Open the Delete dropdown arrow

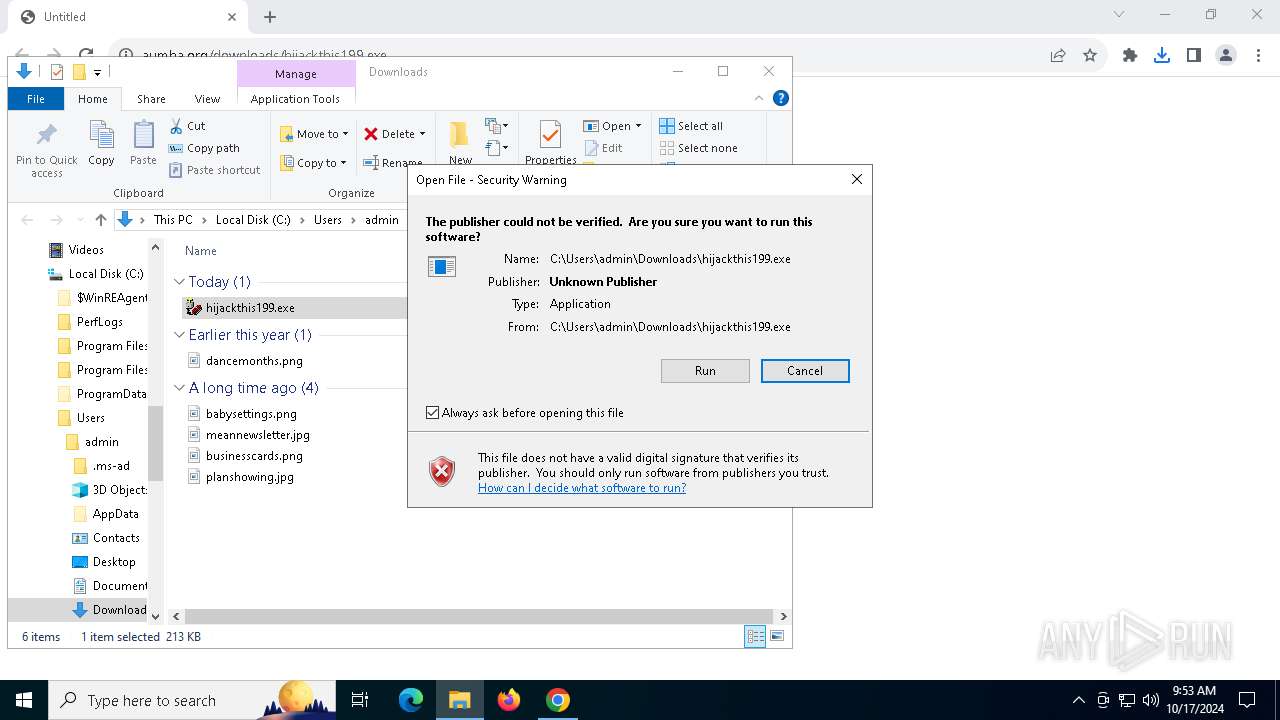coord(422,134)
